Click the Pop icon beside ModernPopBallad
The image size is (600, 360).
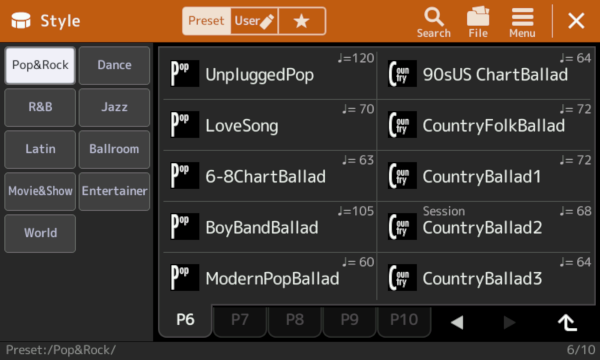pyautogui.click(x=184, y=277)
